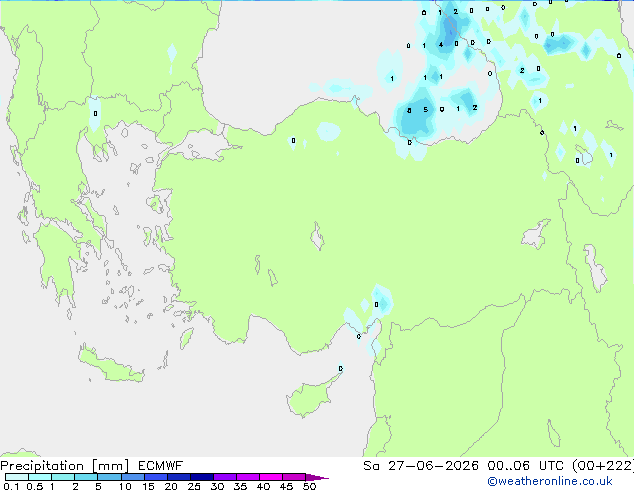This screenshot has height=490, width=634.
Task: Click the weatheronline.co.uk copyright text
Action: (549, 481)
